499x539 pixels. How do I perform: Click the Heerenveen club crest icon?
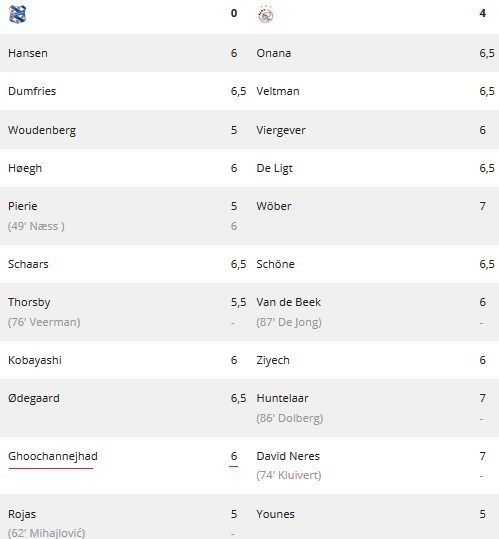tap(17, 14)
